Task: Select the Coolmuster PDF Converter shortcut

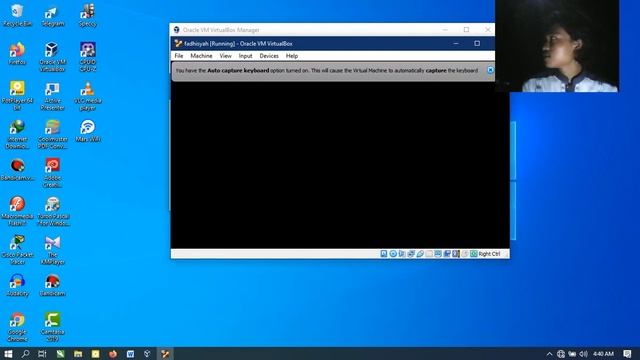Action: pos(52,134)
